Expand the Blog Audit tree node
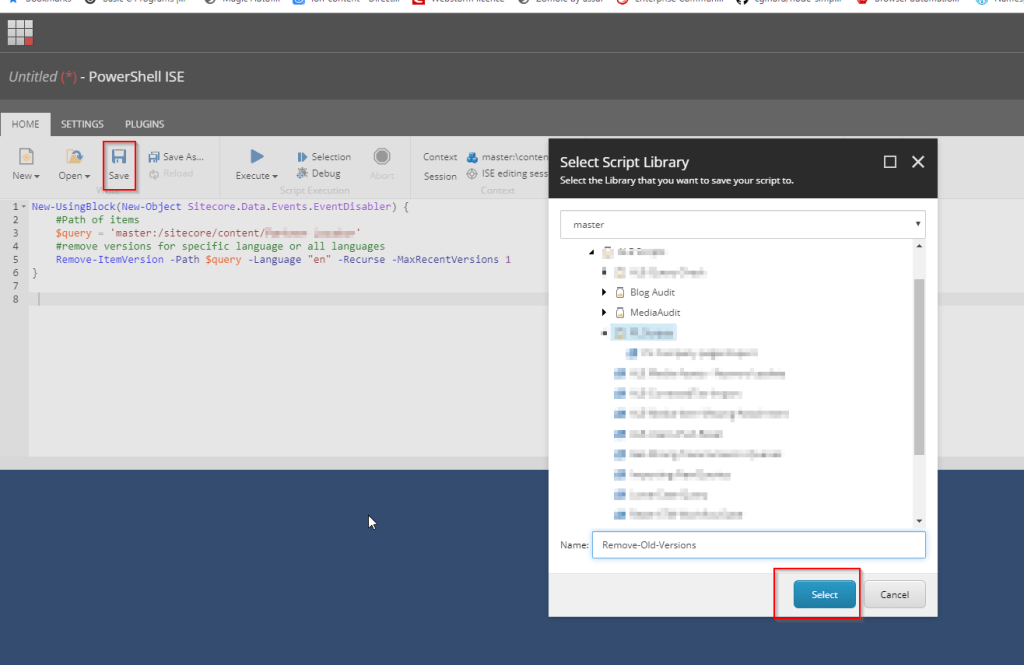The height and width of the screenshot is (665, 1024). pos(604,292)
